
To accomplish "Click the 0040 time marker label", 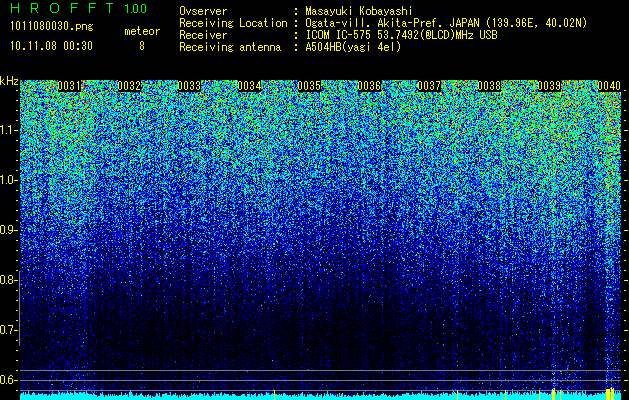I will [x=609, y=86].
